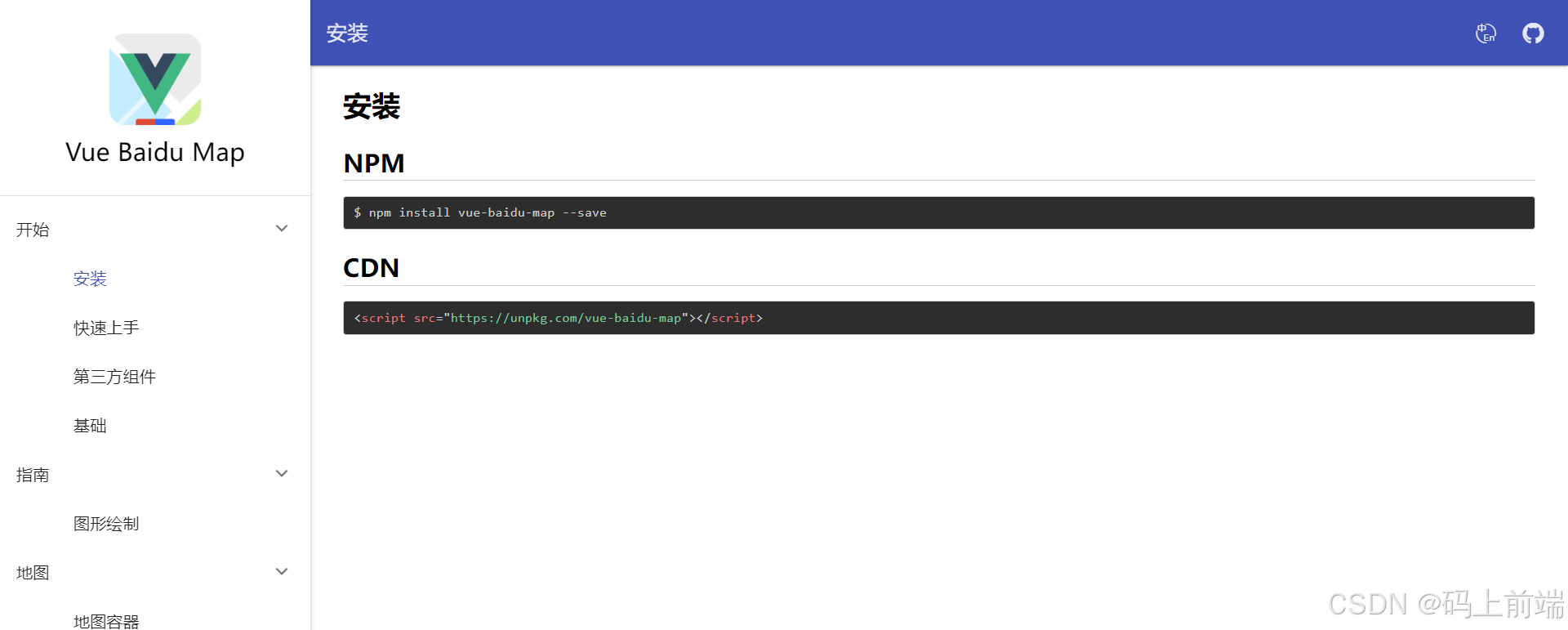This screenshot has width=1568, height=630.
Task: Switch language with the translate icon
Action: pyautogui.click(x=1486, y=34)
